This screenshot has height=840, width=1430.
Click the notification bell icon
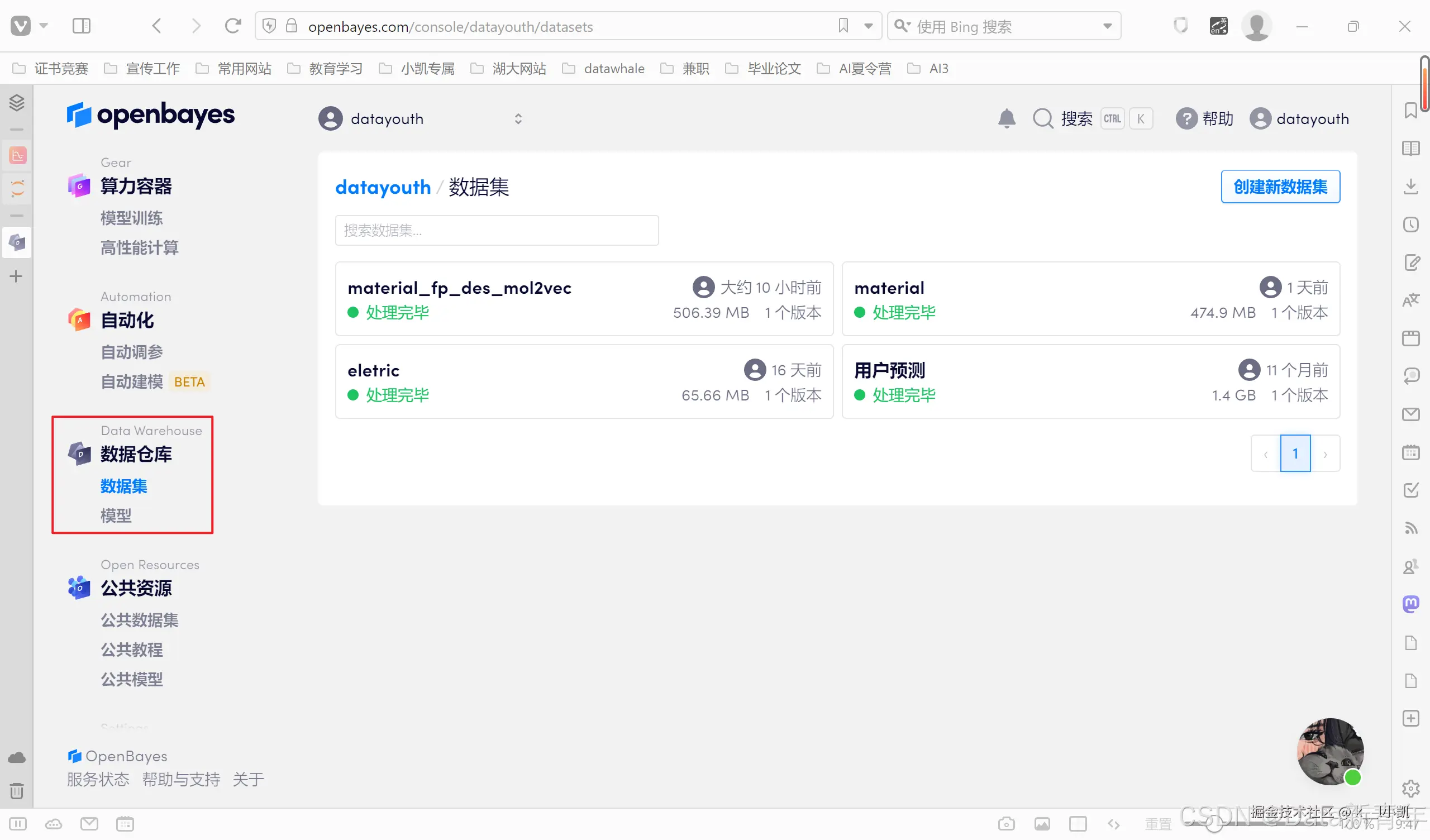[x=1006, y=118]
